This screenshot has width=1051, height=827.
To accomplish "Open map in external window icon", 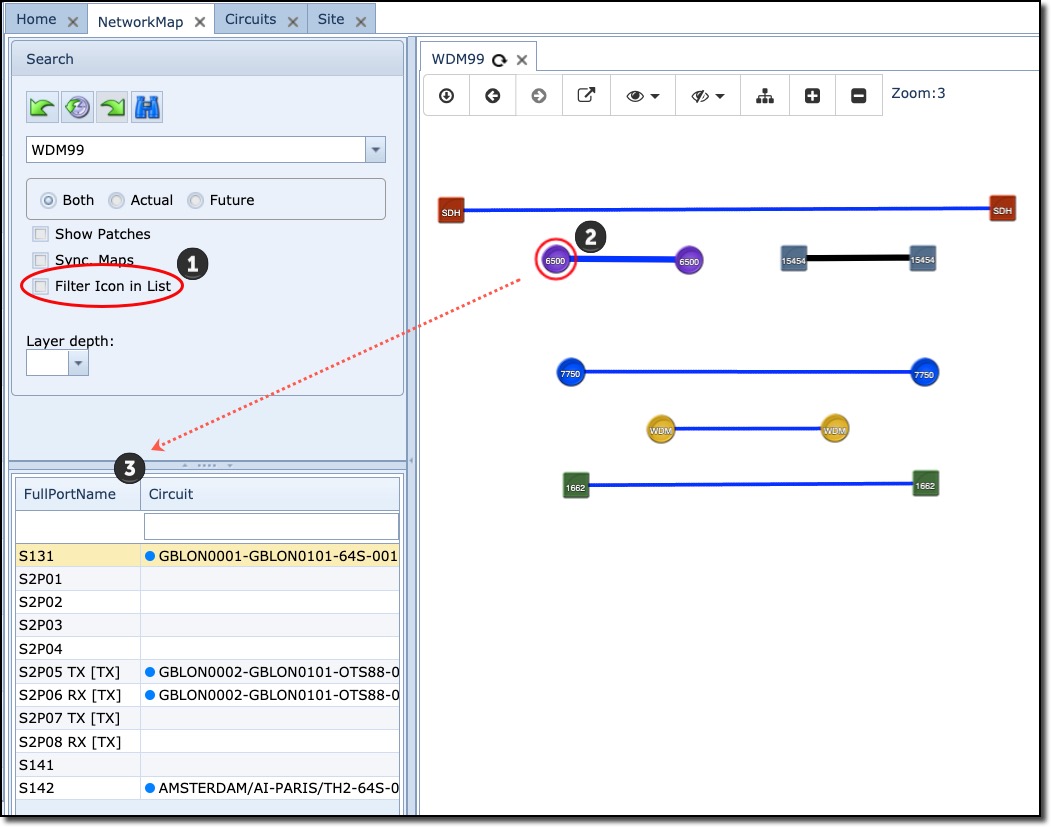I will [x=587, y=96].
